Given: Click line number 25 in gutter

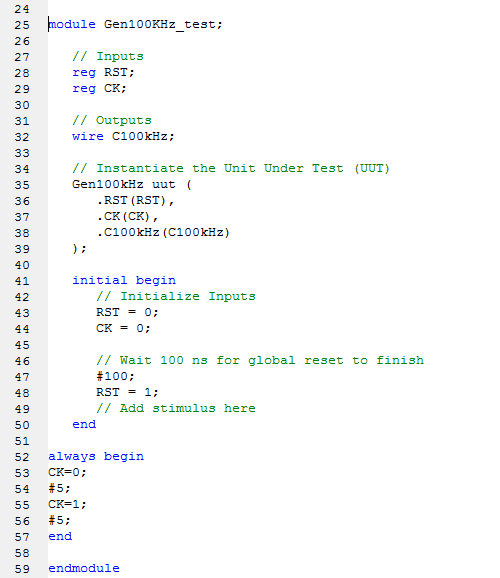Looking at the screenshot, I should pyautogui.click(x=22, y=25).
